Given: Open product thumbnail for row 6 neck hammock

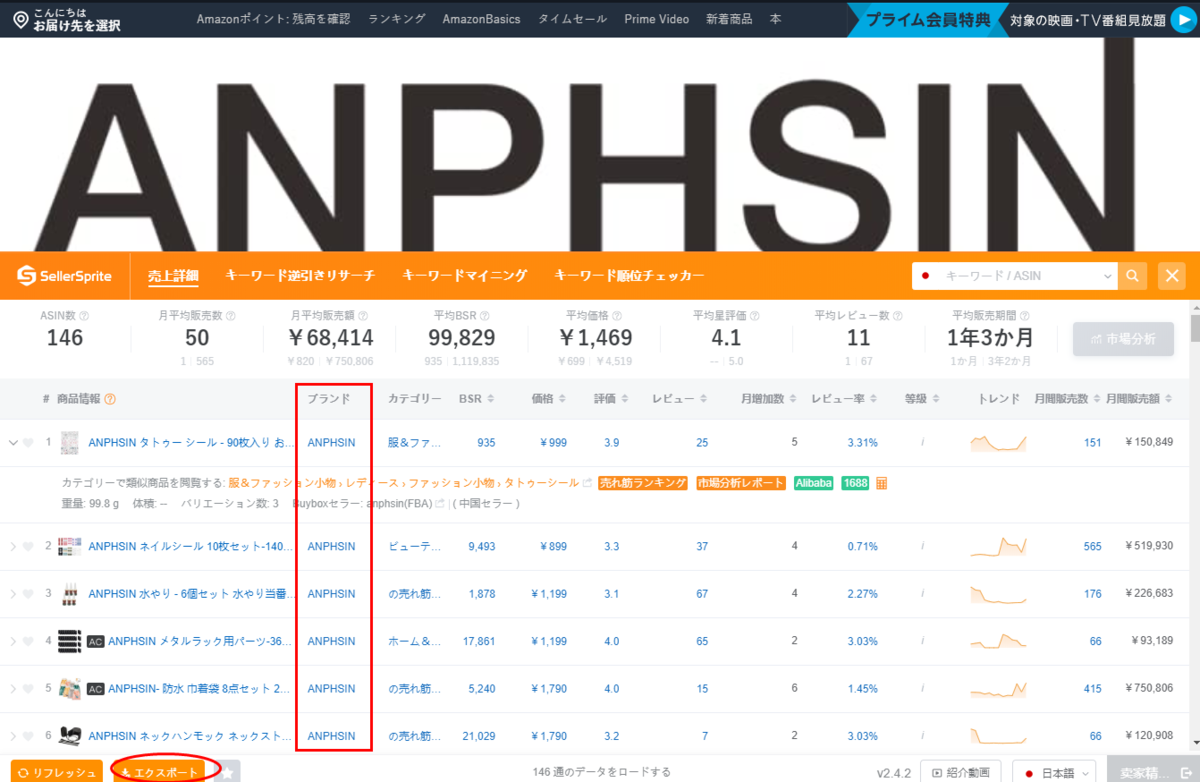Looking at the screenshot, I should [70, 736].
